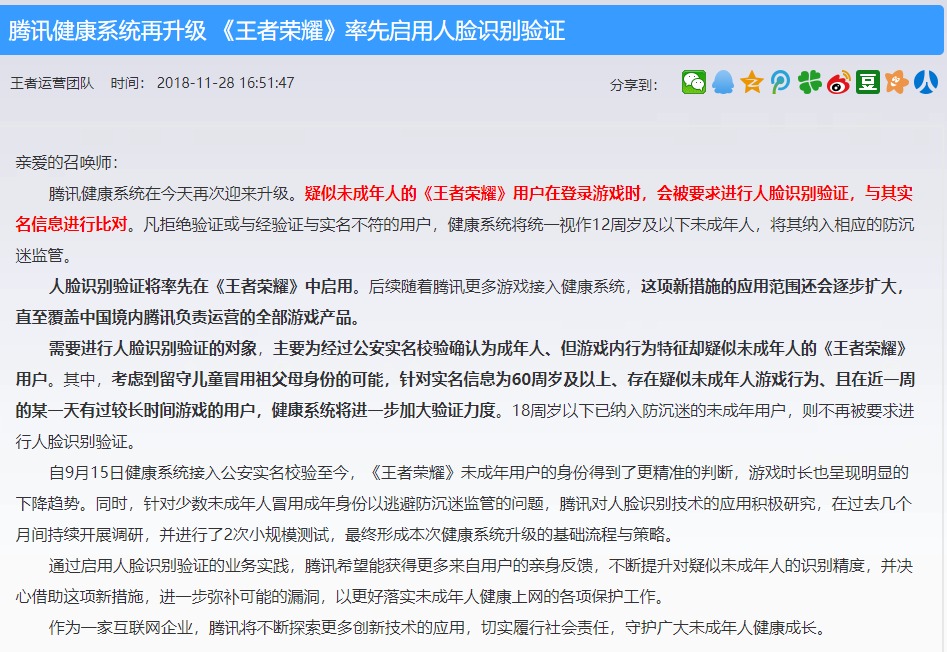Click the closing paragraph starting 作为一家互联网企业

click(437, 628)
